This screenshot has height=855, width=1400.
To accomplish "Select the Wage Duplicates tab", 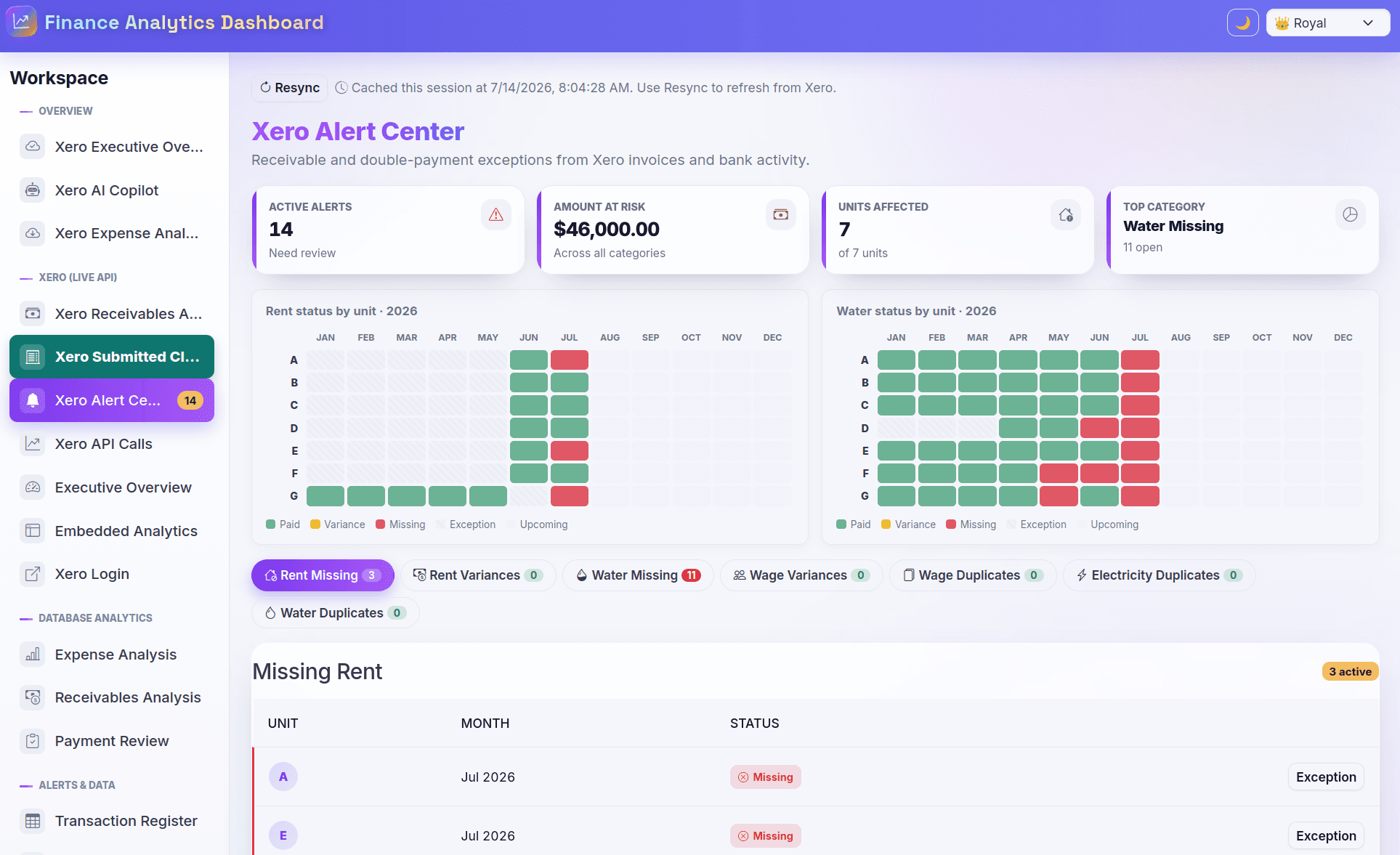I will (973, 575).
